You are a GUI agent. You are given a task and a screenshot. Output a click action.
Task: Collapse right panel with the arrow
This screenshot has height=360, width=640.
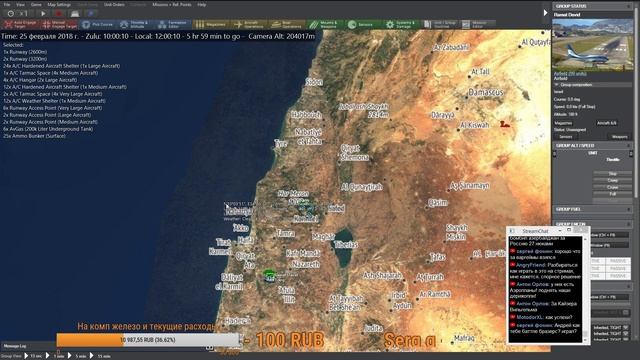pos(545,13)
